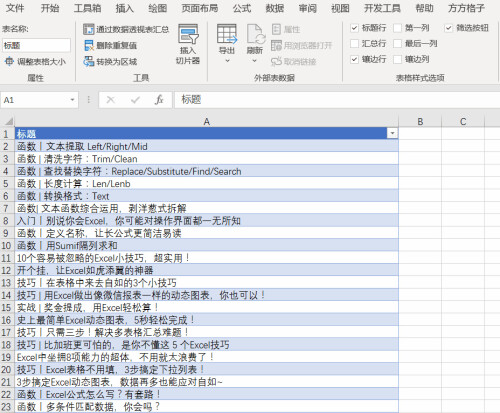Open the 文件 (File) menu
Screen dimensions: 500x413
15,8
